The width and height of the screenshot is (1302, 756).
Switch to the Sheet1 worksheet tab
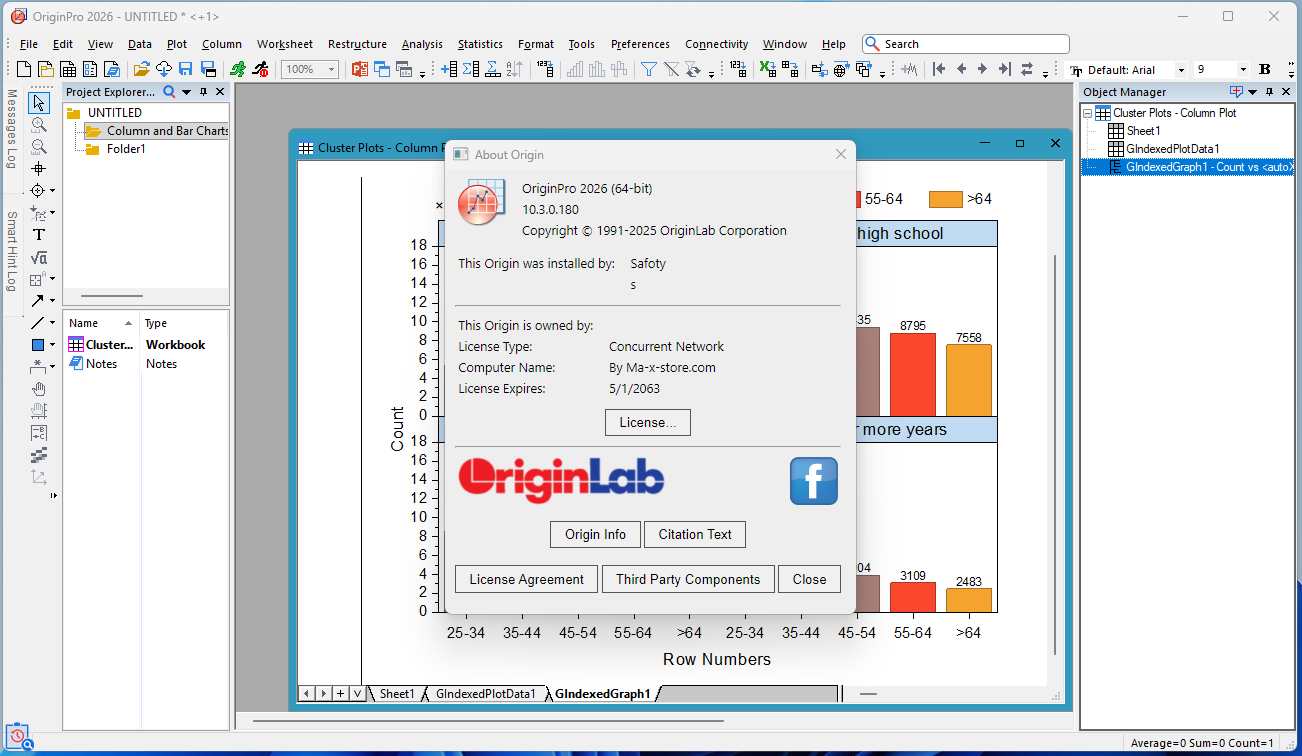tap(397, 692)
